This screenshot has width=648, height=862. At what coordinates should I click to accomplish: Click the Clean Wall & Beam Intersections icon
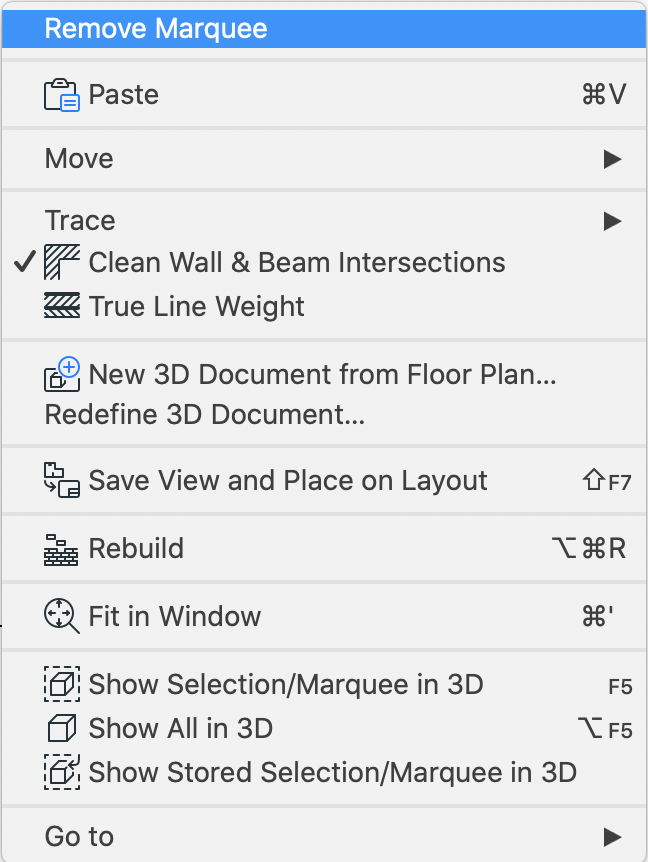tap(62, 262)
